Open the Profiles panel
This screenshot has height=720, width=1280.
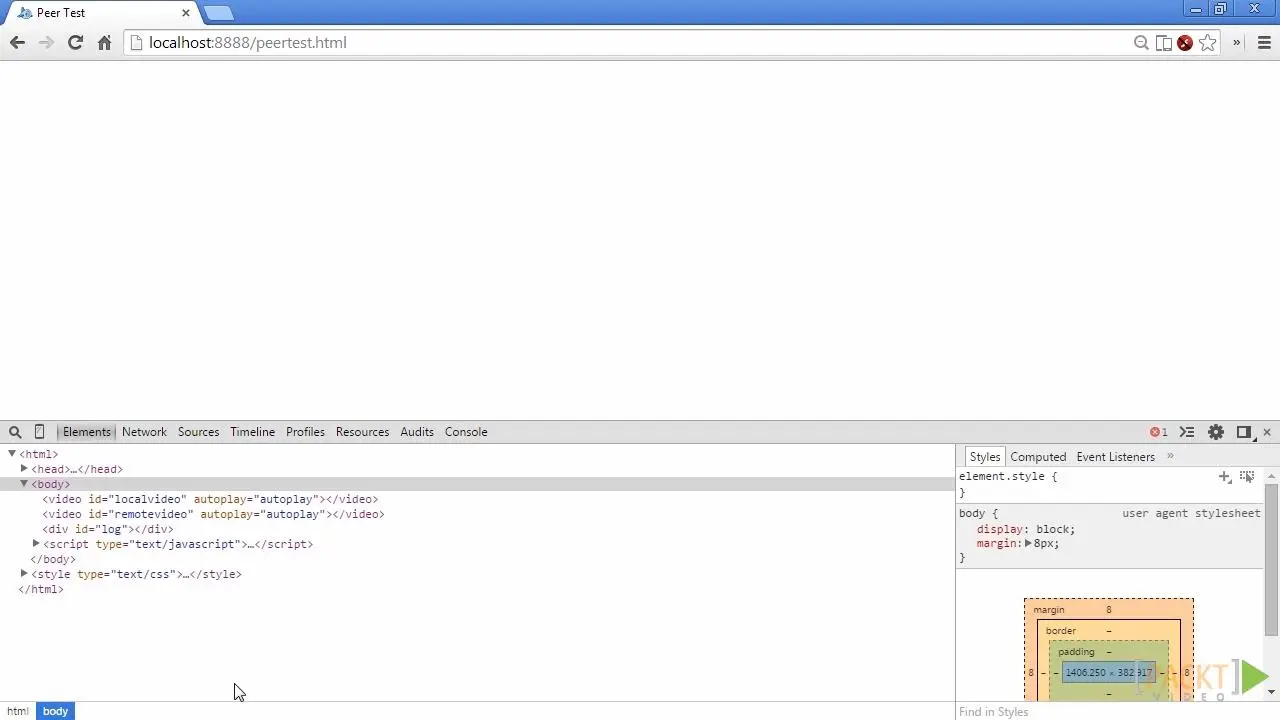point(305,432)
